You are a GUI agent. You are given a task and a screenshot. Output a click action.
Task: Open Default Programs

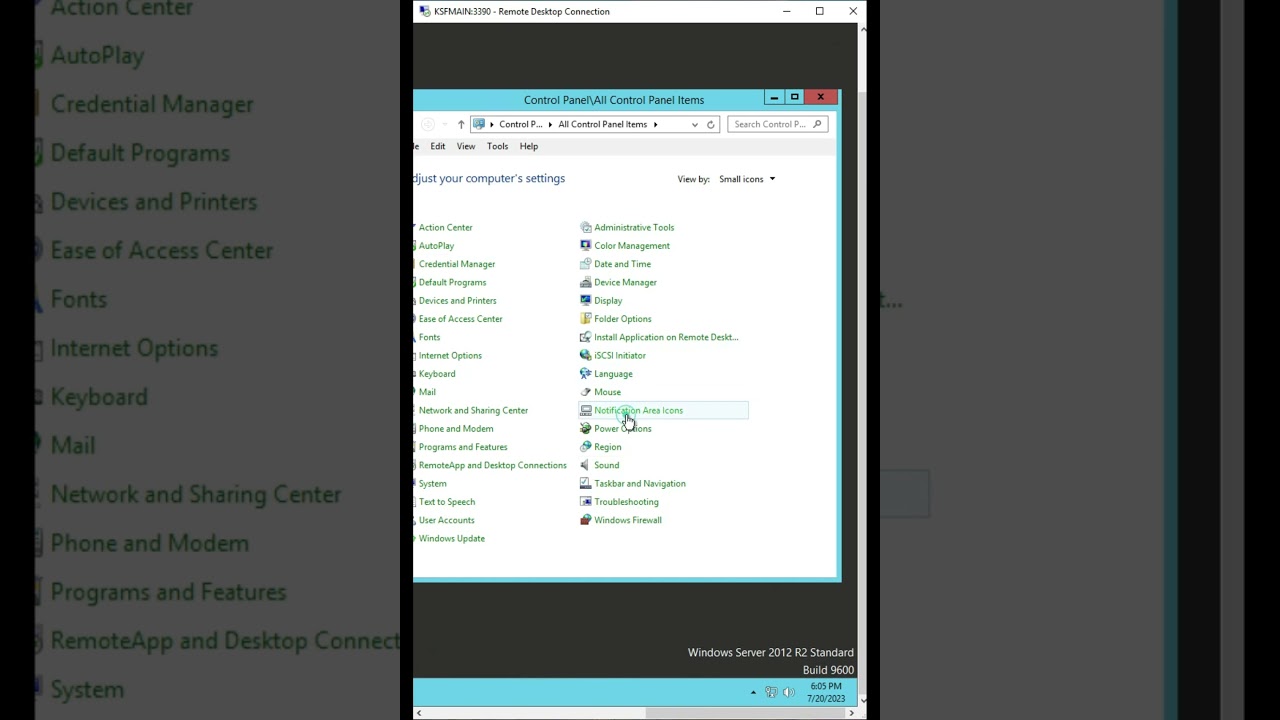(x=453, y=282)
